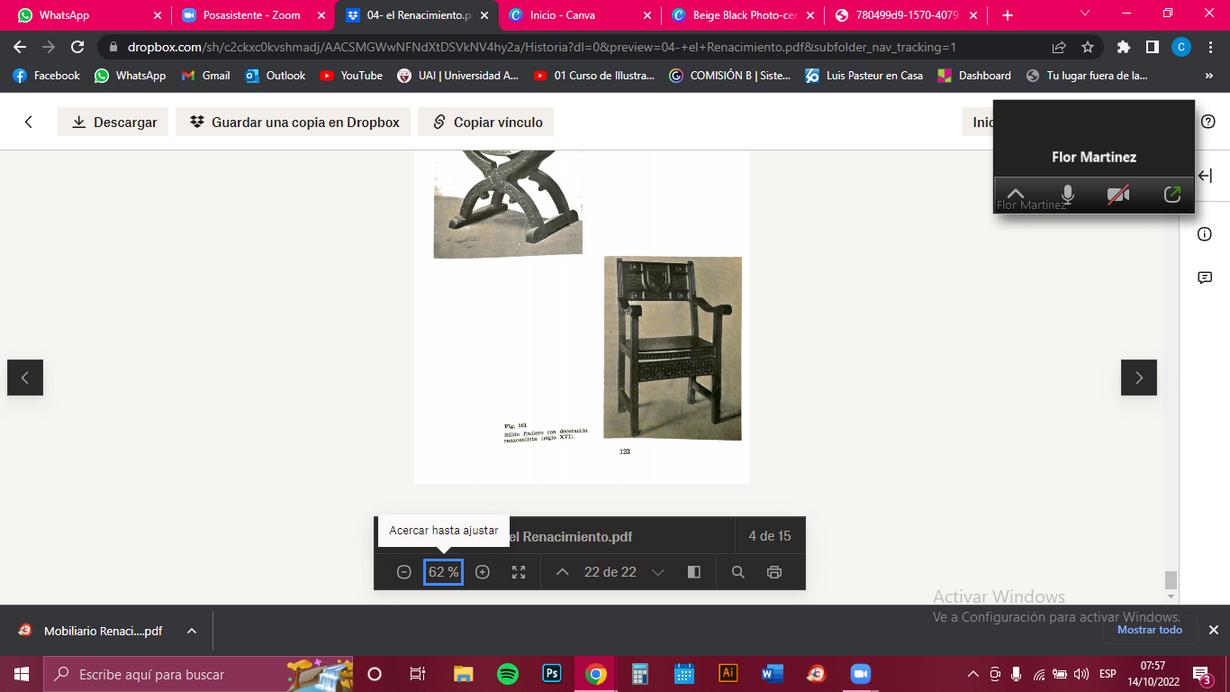Screen dimensions: 1230x692
Task: Start video in the Zoom mini window
Action: click(x=1118, y=194)
